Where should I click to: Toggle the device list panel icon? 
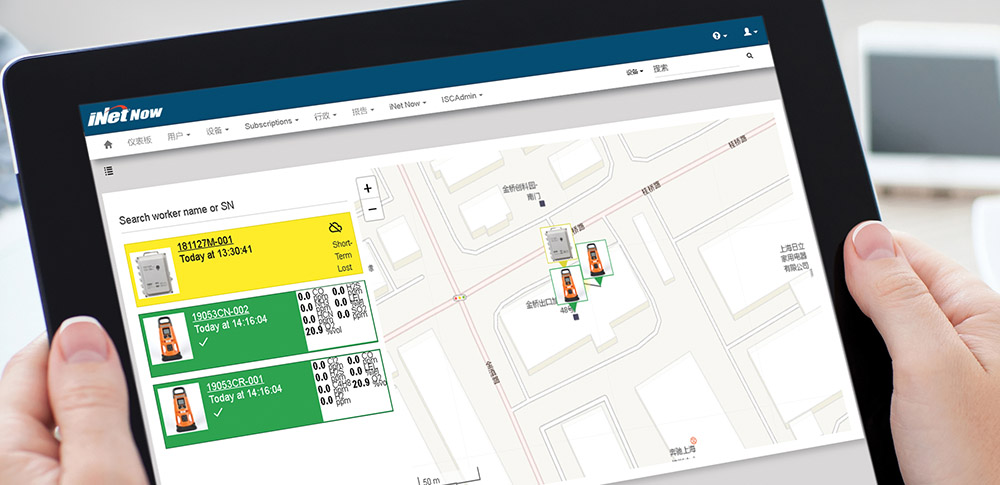[x=108, y=171]
